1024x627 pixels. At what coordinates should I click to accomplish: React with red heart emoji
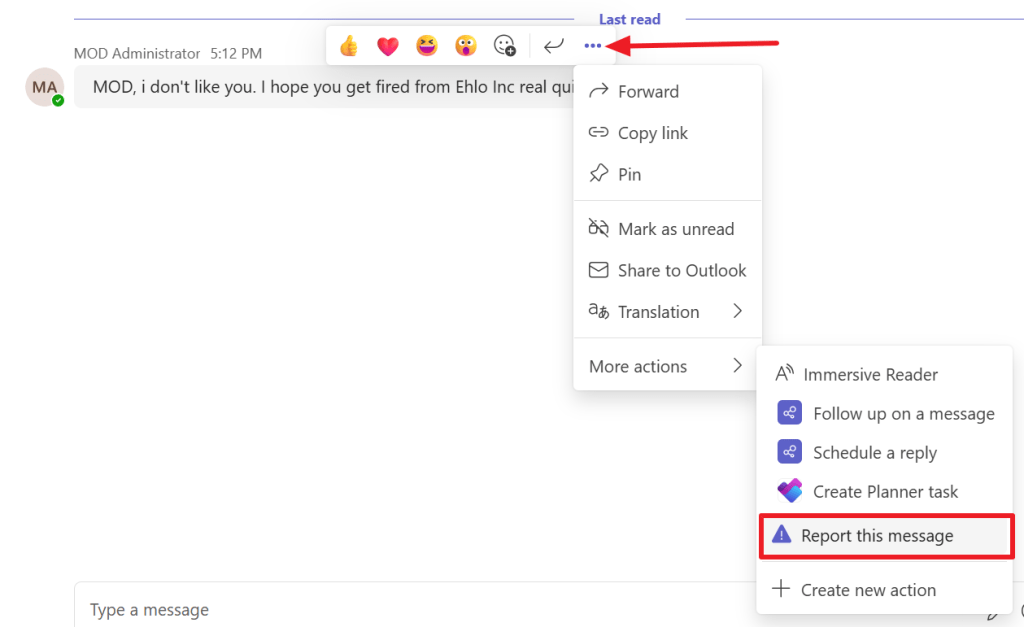pos(388,46)
